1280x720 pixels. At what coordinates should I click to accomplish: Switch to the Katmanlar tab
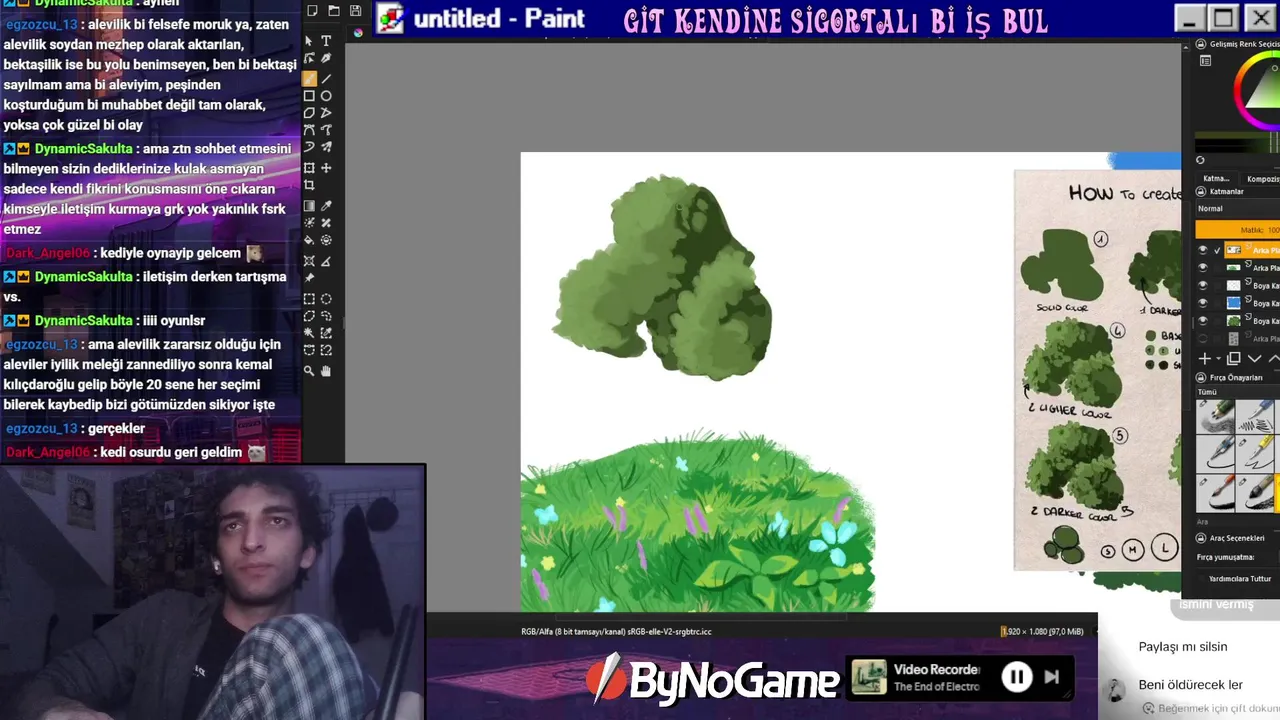pos(1217,178)
